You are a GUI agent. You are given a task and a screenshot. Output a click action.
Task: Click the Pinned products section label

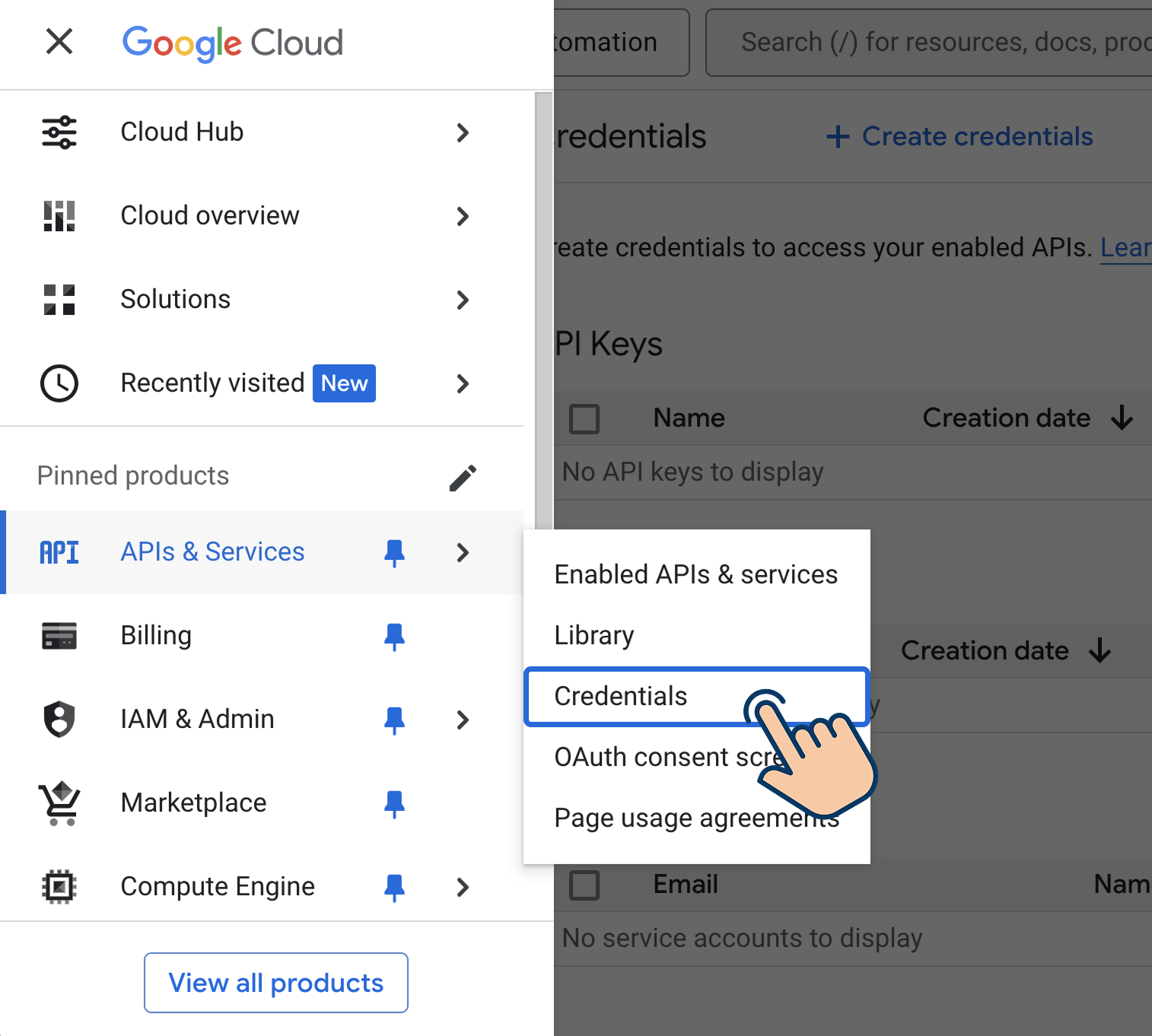(133, 476)
